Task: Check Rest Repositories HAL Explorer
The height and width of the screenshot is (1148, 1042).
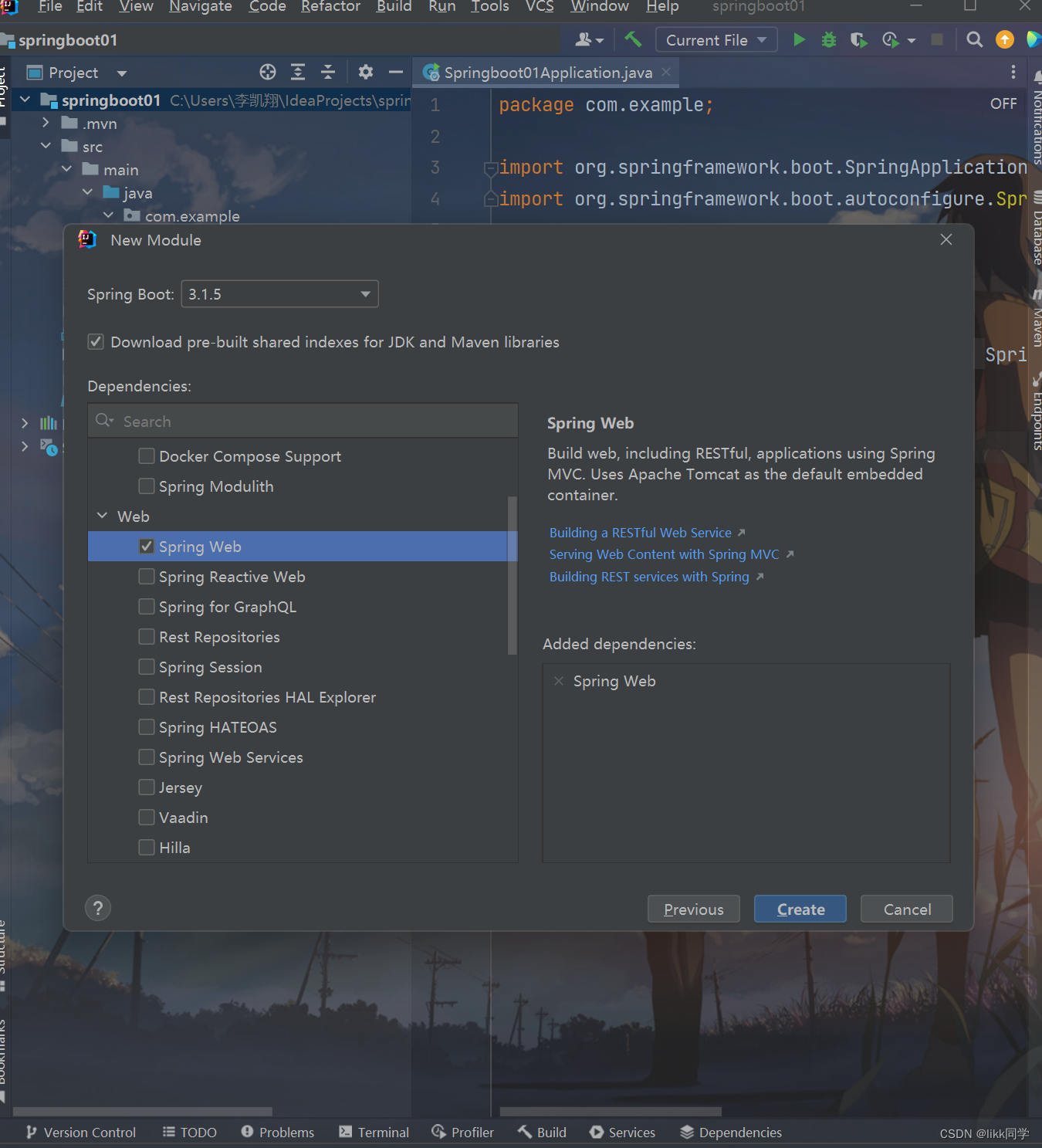Action: tap(147, 697)
